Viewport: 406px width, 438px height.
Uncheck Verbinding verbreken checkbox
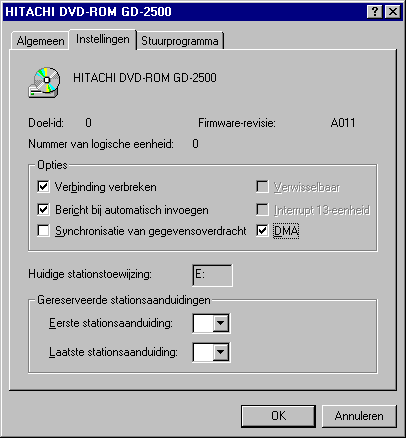pos(43,187)
